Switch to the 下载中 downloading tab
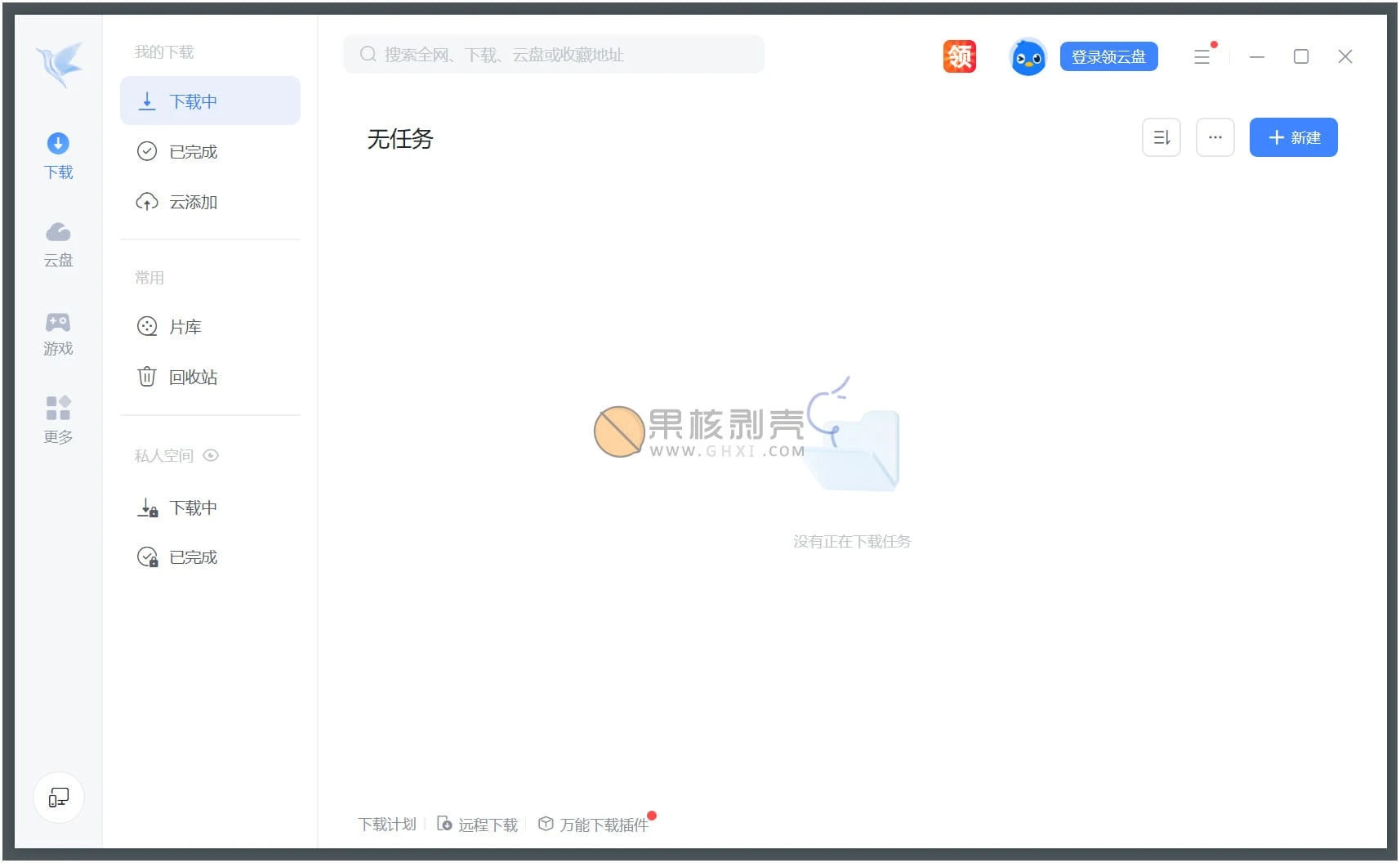 [x=194, y=101]
